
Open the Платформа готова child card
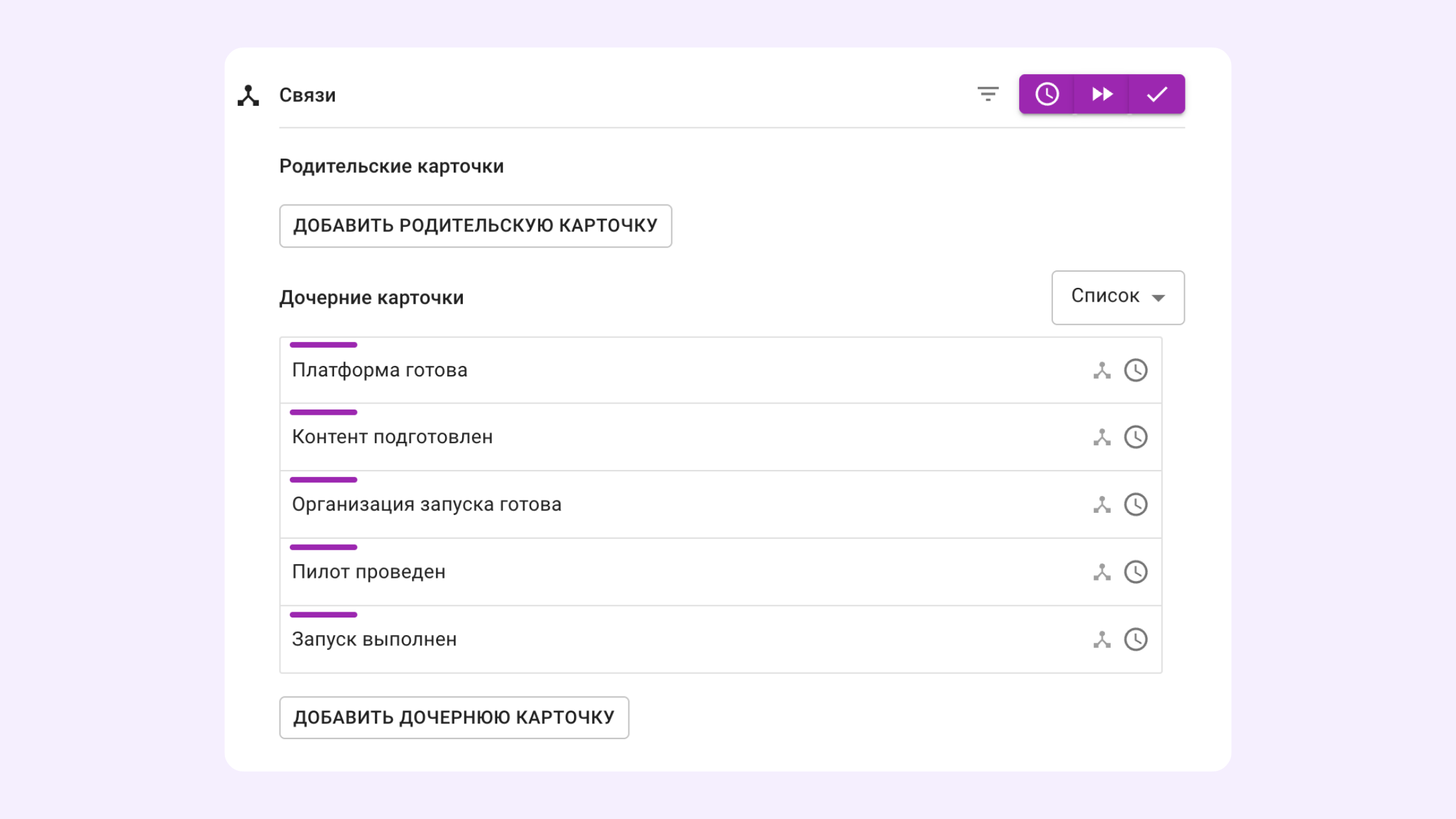click(x=380, y=370)
